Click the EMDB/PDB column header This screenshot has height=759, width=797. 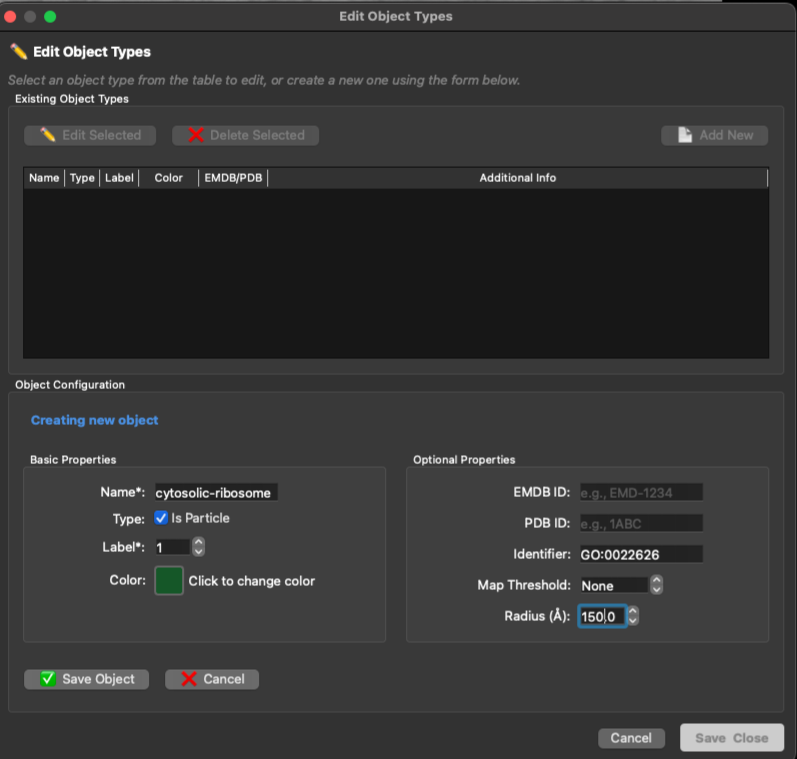(x=233, y=178)
